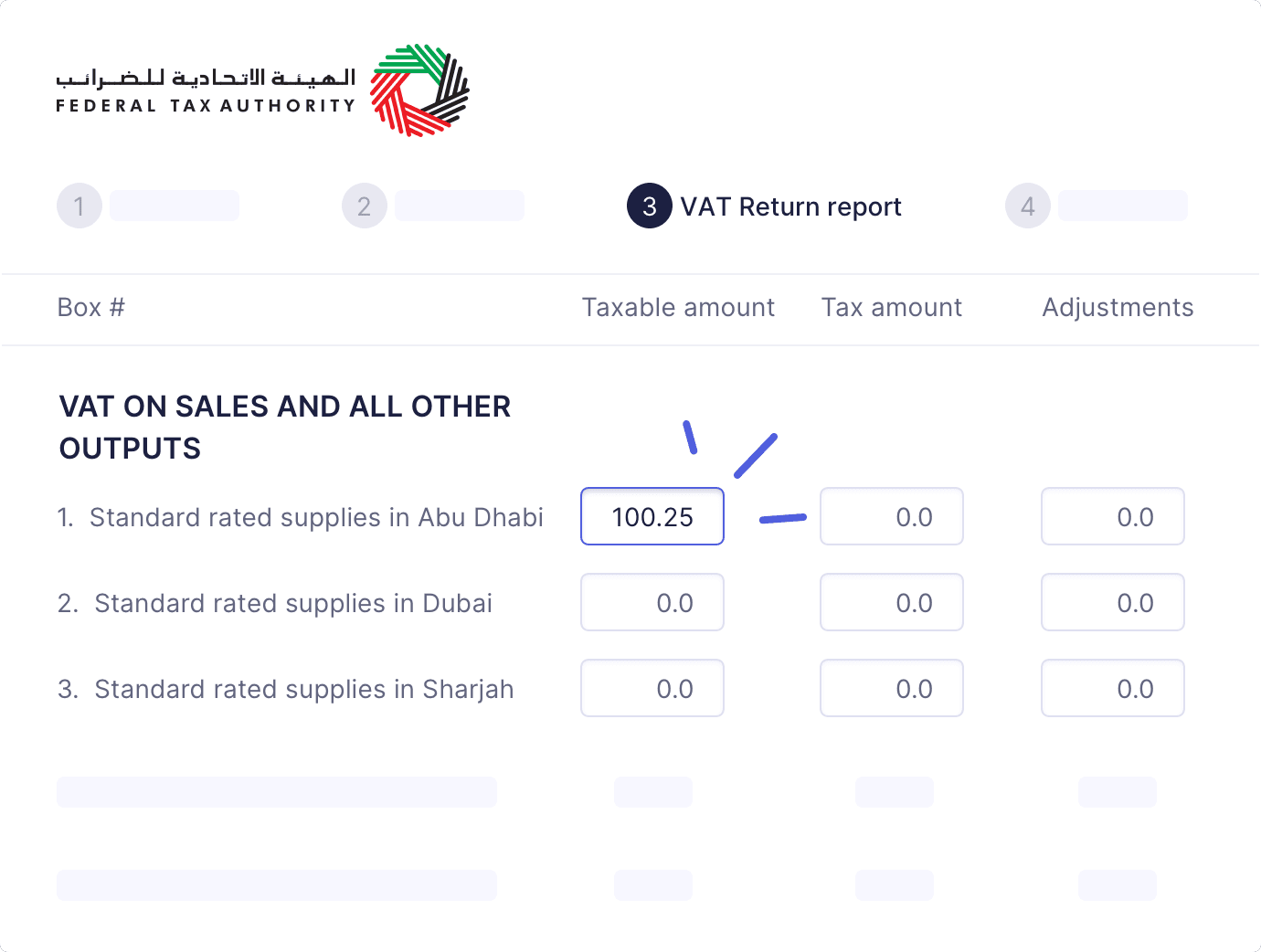
Task: Click Abu Dhabi tax amount field
Action: [892, 517]
